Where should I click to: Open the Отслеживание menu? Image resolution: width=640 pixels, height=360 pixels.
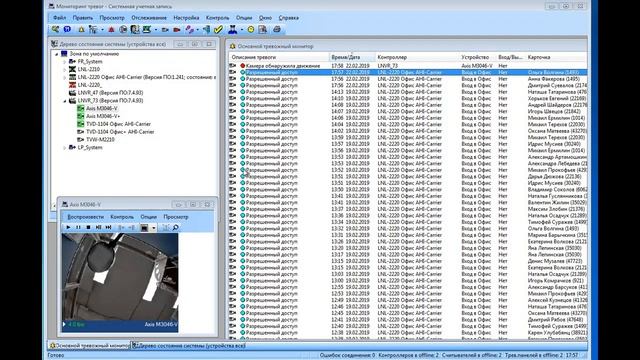point(149,18)
